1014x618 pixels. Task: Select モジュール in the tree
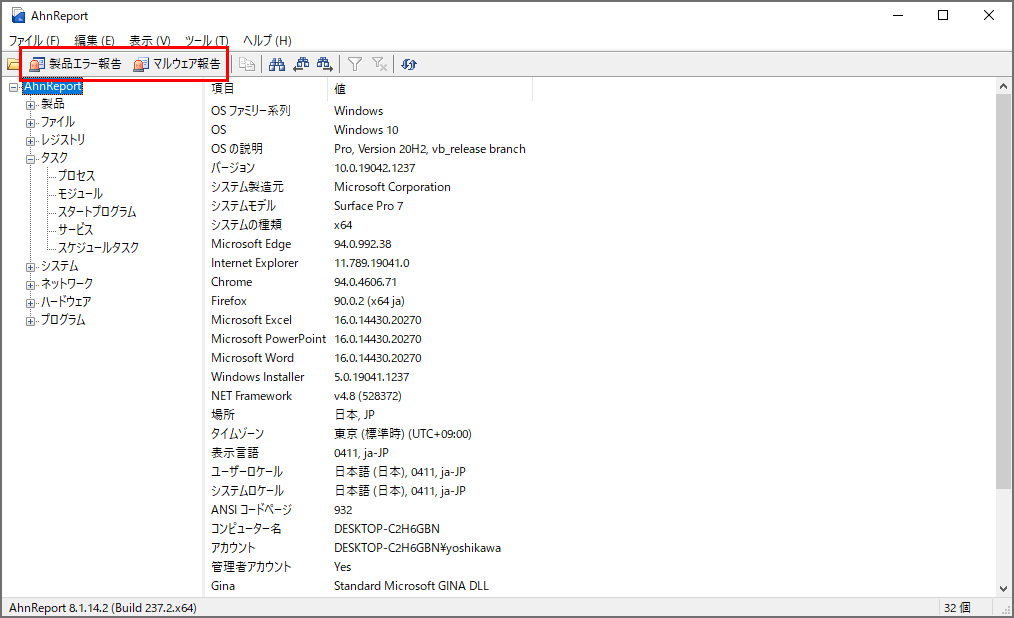point(80,194)
